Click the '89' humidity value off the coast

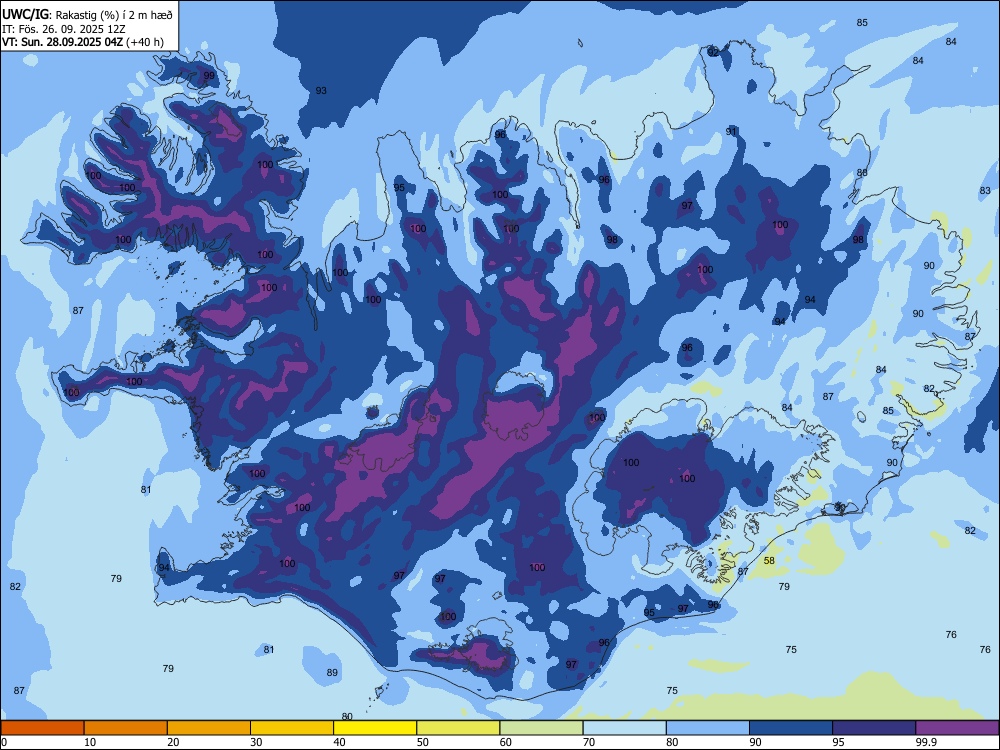(x=332, y=672)
